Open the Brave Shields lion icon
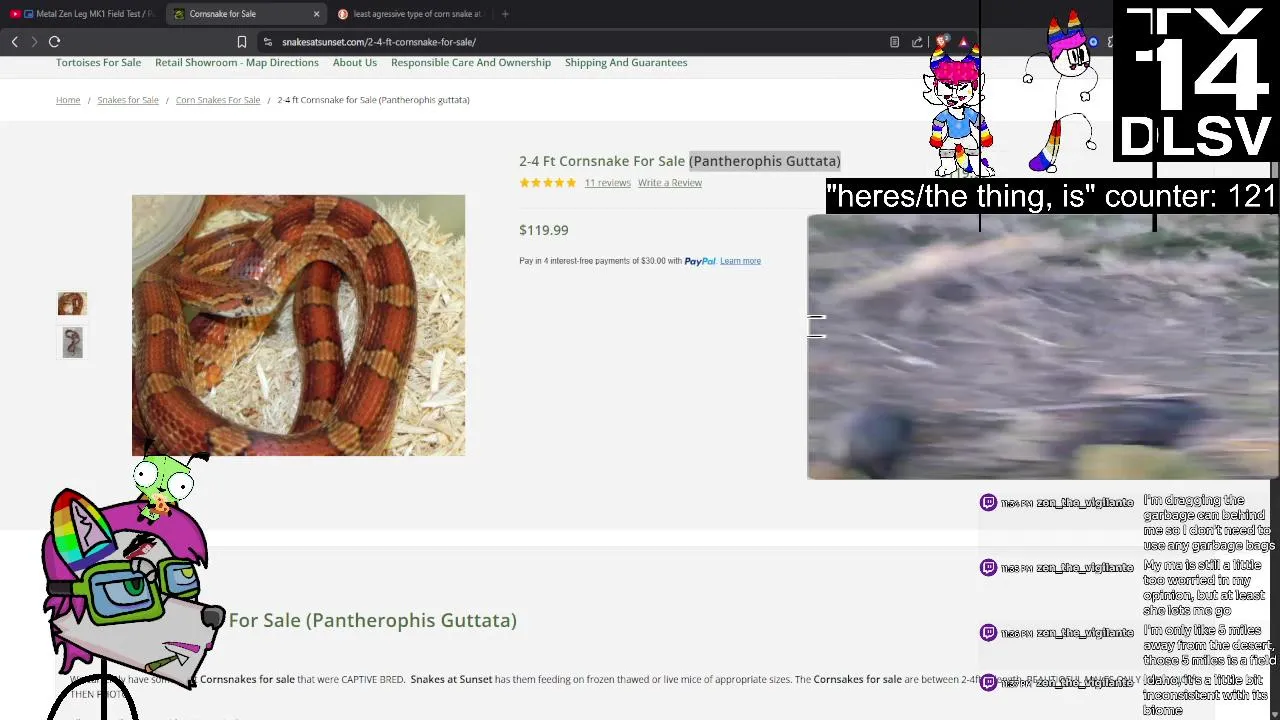 coord(942,42)
